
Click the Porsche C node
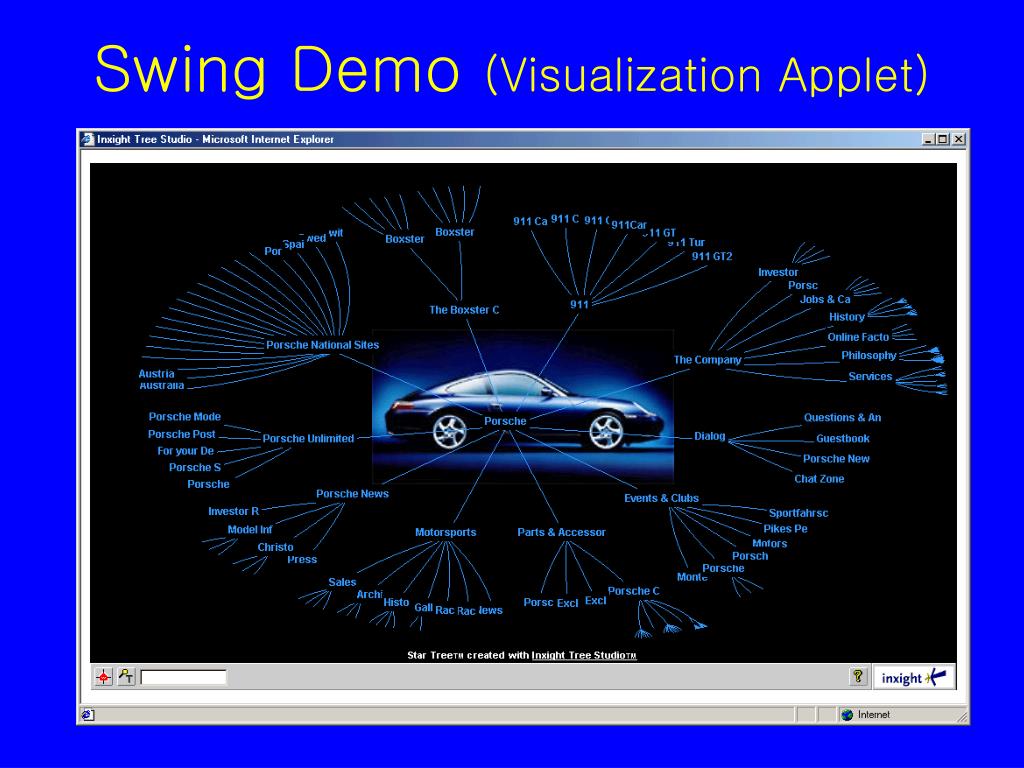point(633,591)
